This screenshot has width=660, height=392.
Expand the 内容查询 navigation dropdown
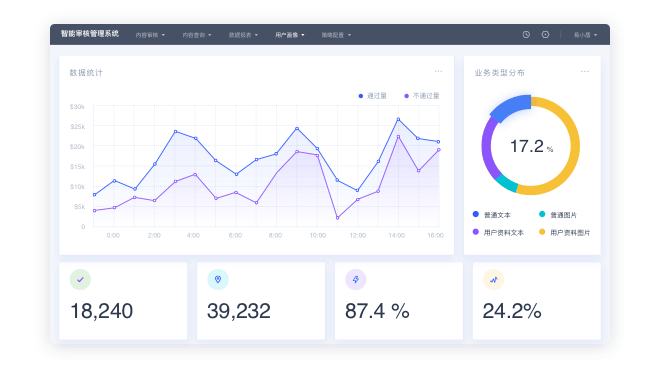point(197,35)
